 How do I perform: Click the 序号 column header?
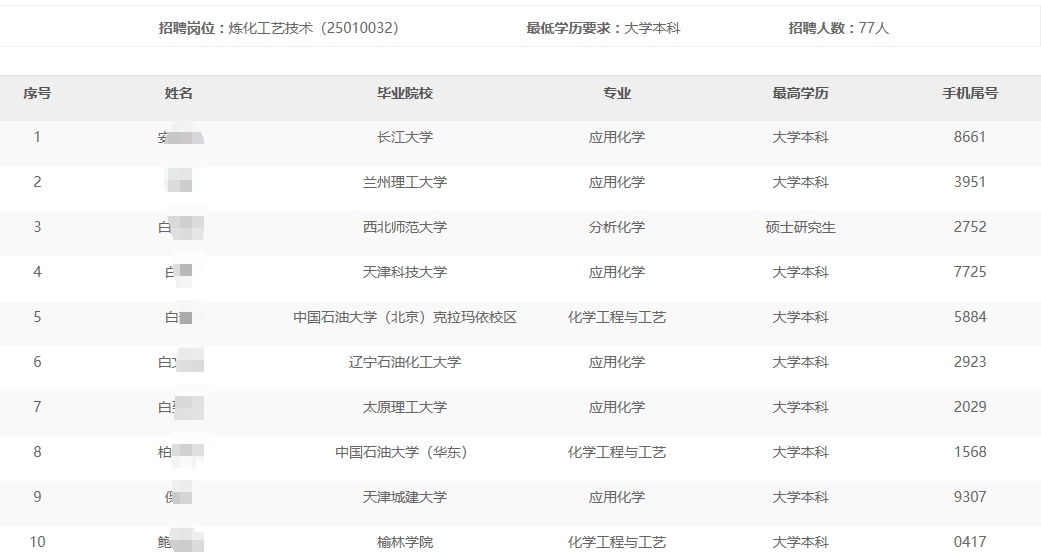(x=37, y=93)
